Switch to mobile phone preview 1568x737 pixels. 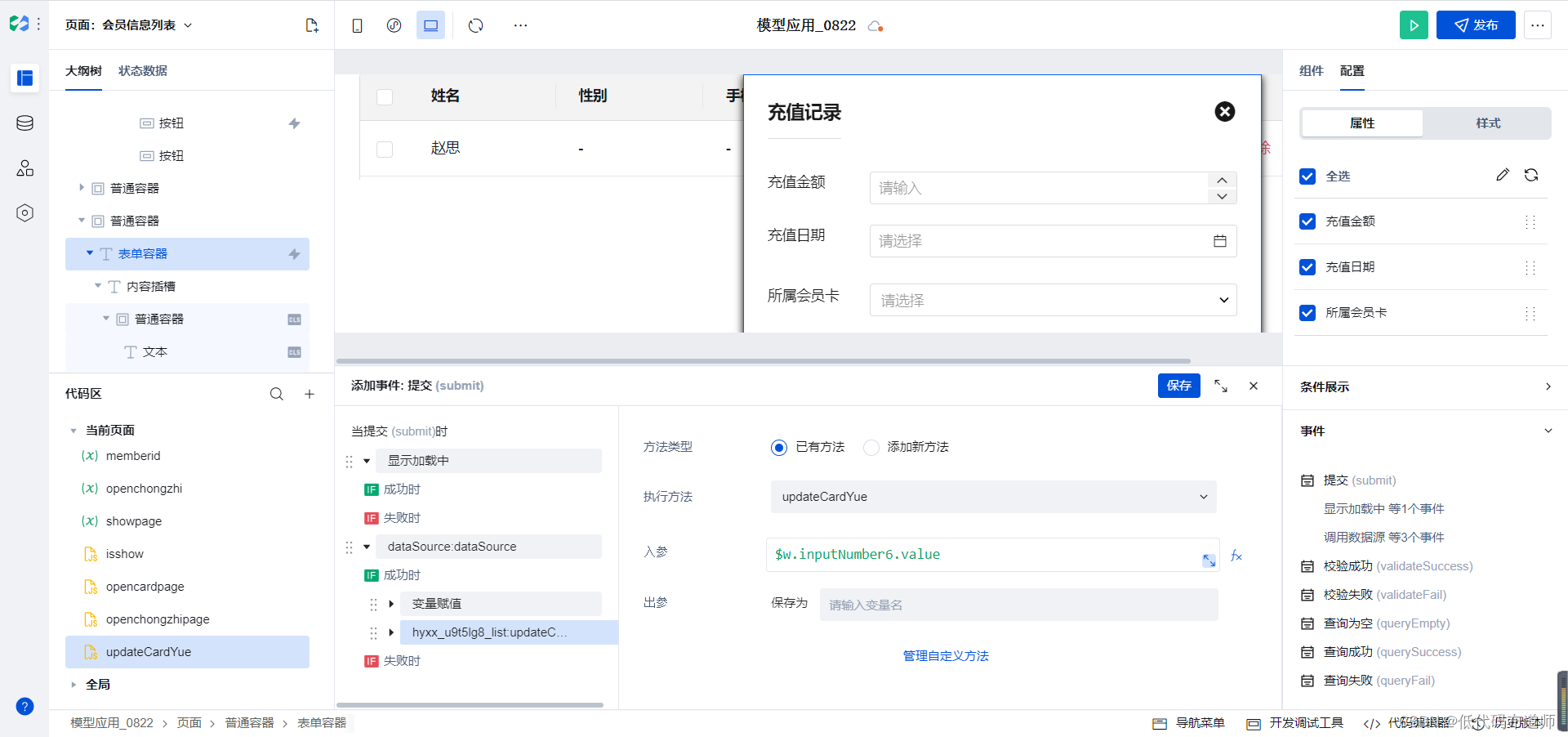tap(357, 26)
